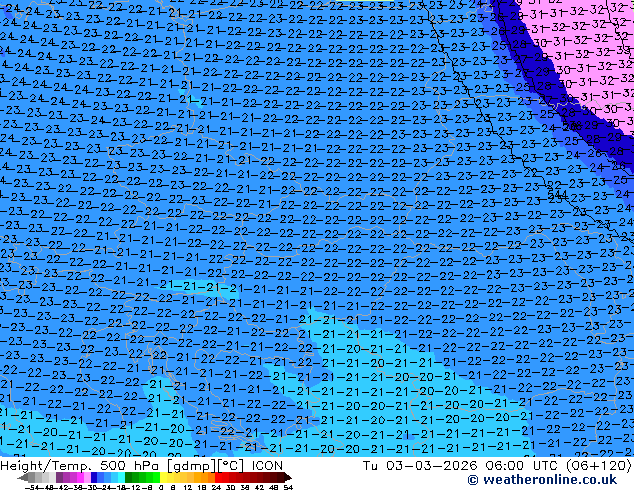The height and width of the screenshot is (490, 634).
Task: Click the '54' legend scale value
Action: [288, 488]
